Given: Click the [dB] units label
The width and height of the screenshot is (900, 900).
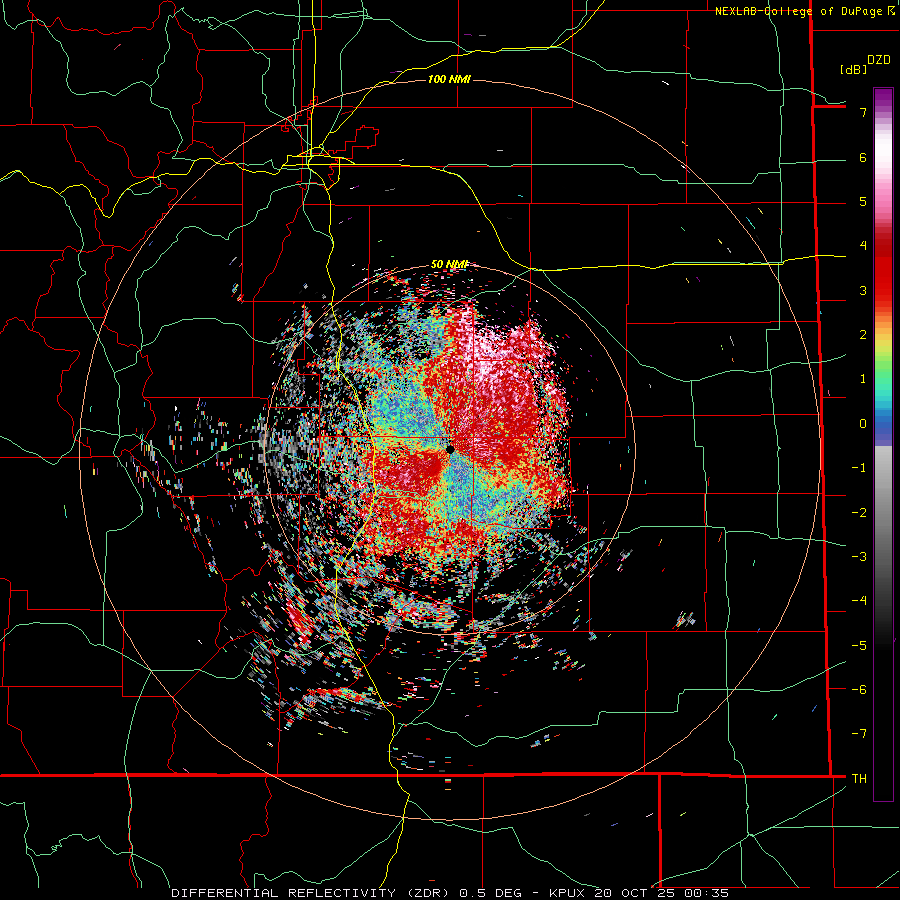Looking at the screenshot, I should tap(853, 69).
